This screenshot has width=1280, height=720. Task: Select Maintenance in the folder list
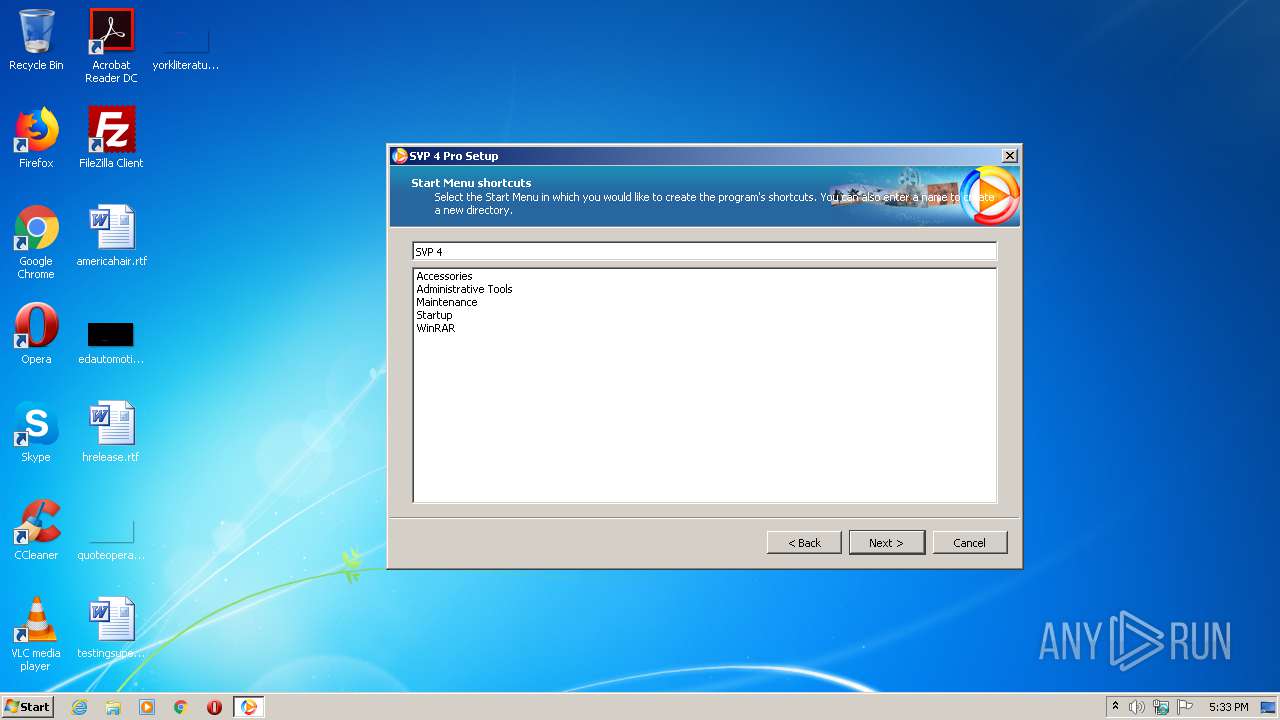[x=447, y=302]
